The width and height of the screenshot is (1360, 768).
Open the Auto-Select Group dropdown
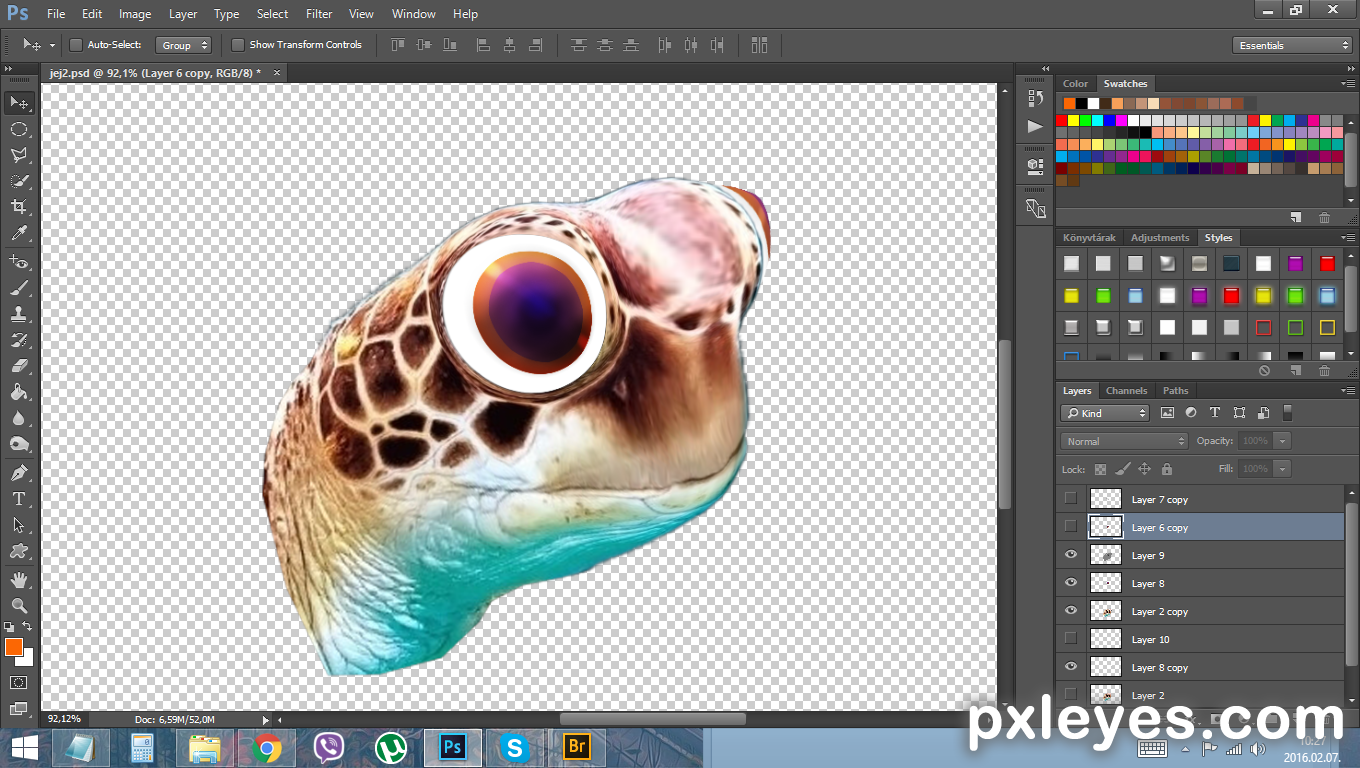click(184, 45)
